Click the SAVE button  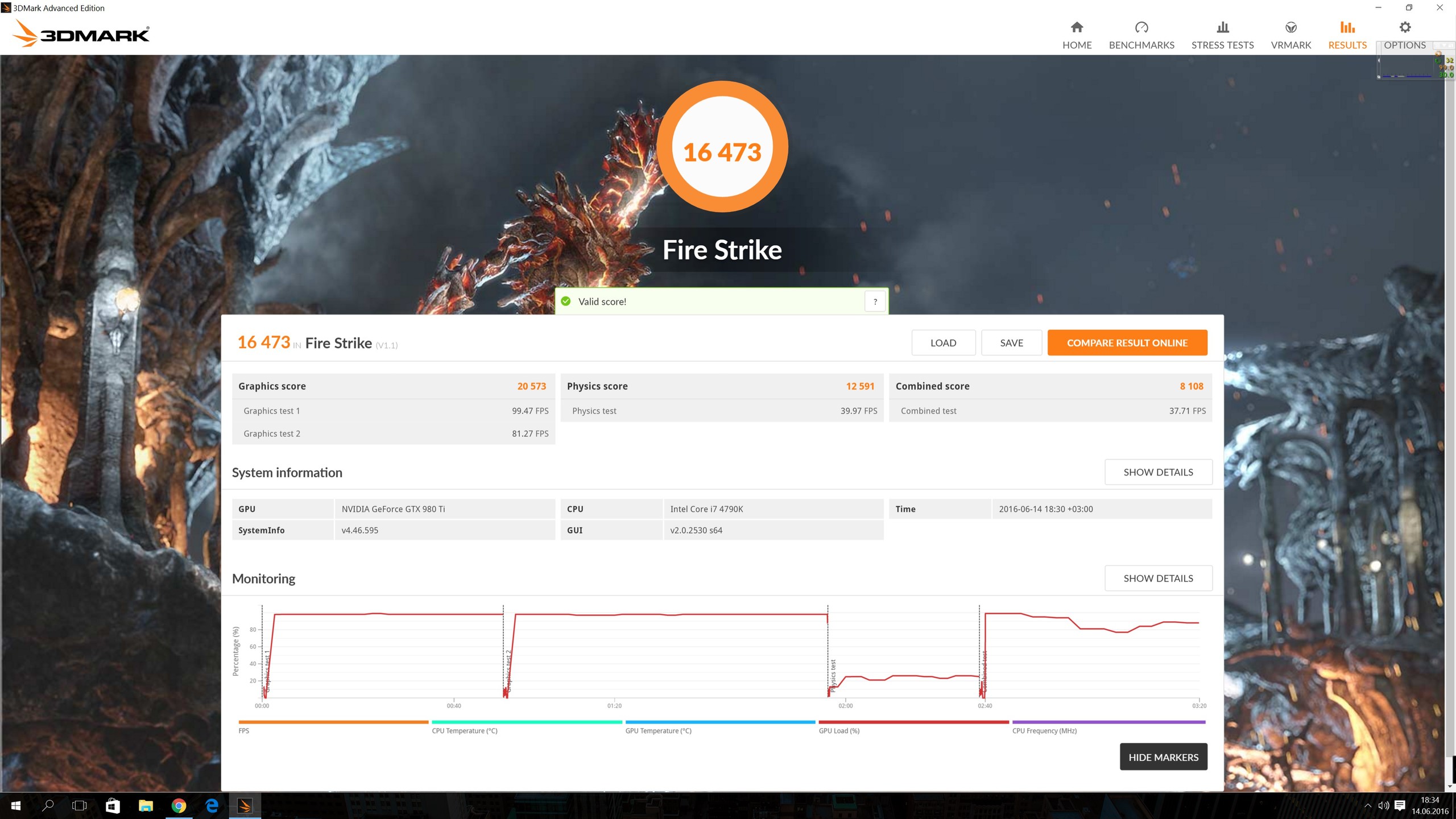point(1011,343)
